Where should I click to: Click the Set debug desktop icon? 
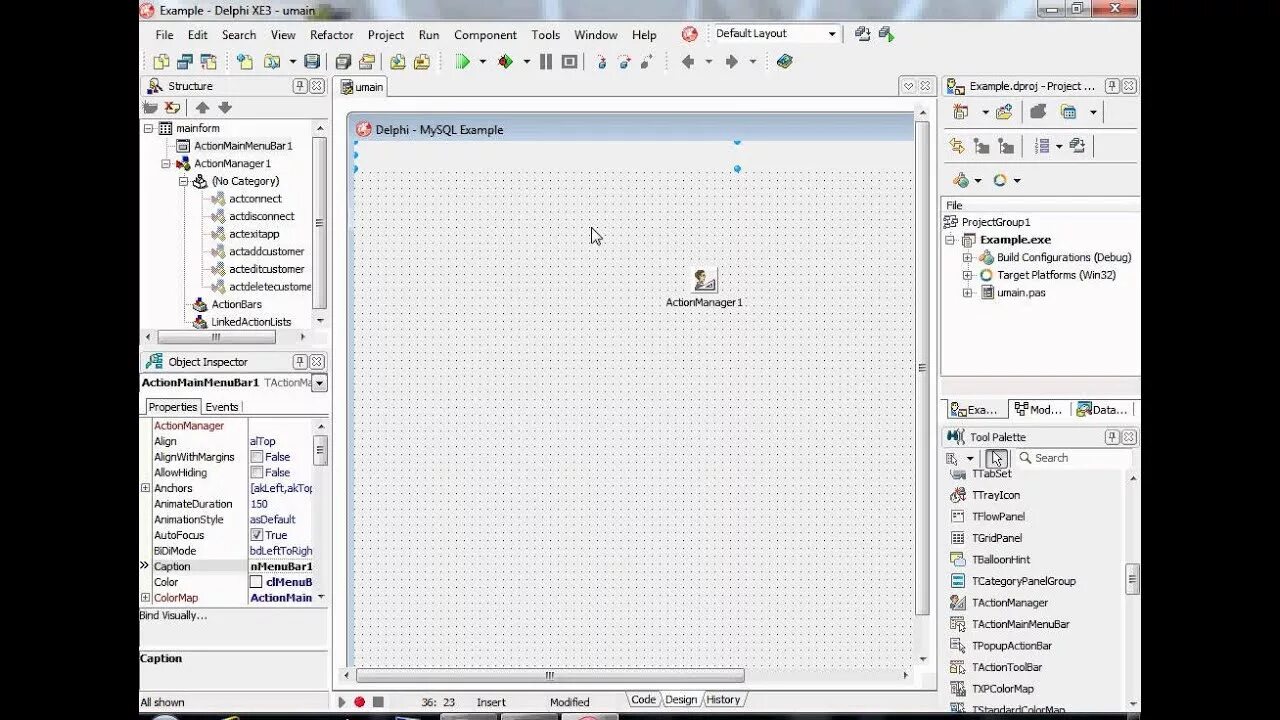[x=886, y=34]
